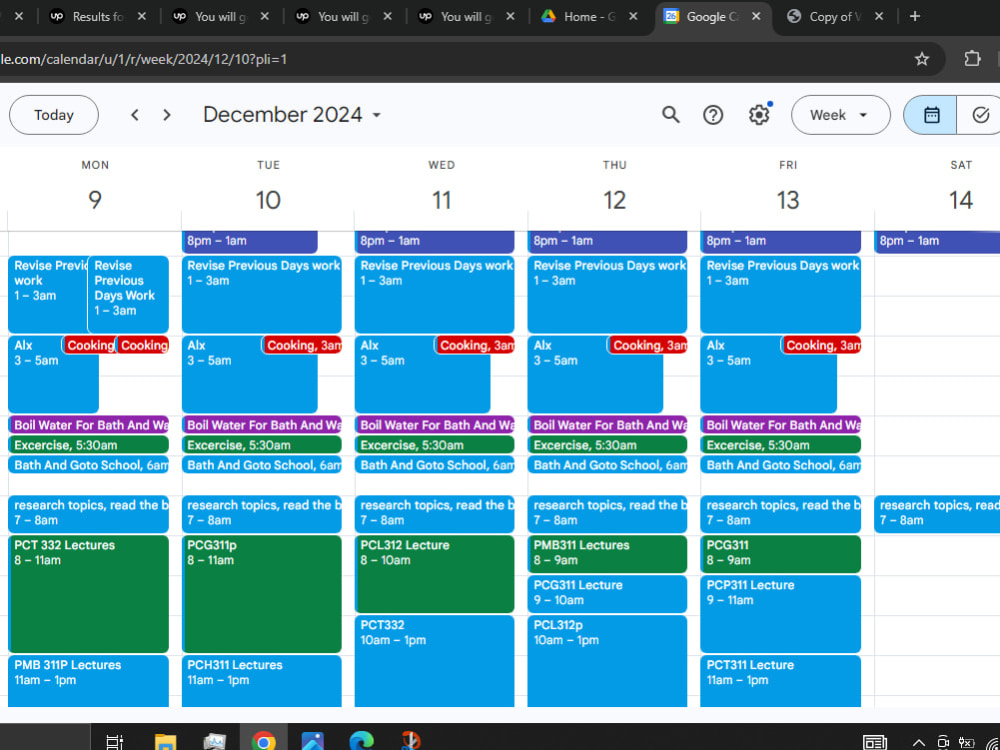The width and height of the screenshot is (1000, 750).
Task: Bookmark this page with the star
Action: (922, 59)
